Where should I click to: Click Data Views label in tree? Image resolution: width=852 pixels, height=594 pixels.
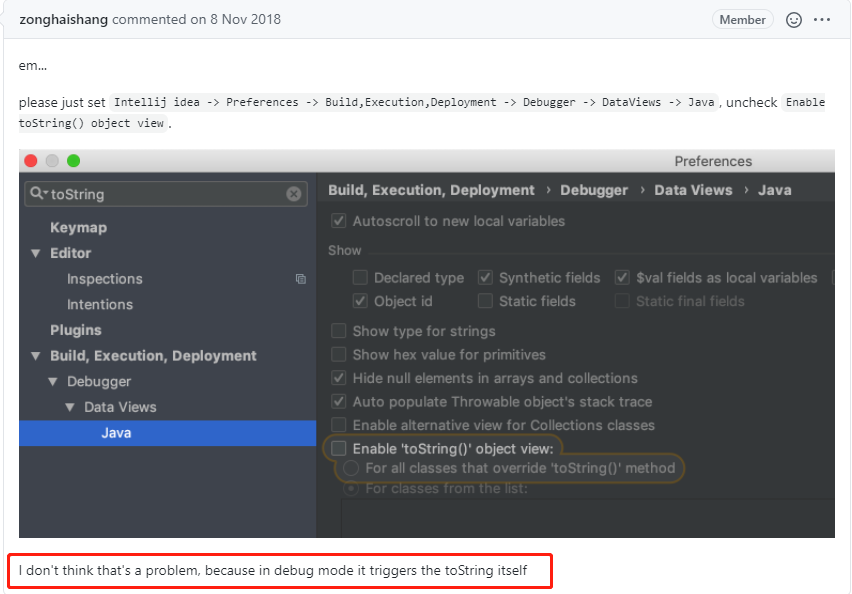click(120, 407)
